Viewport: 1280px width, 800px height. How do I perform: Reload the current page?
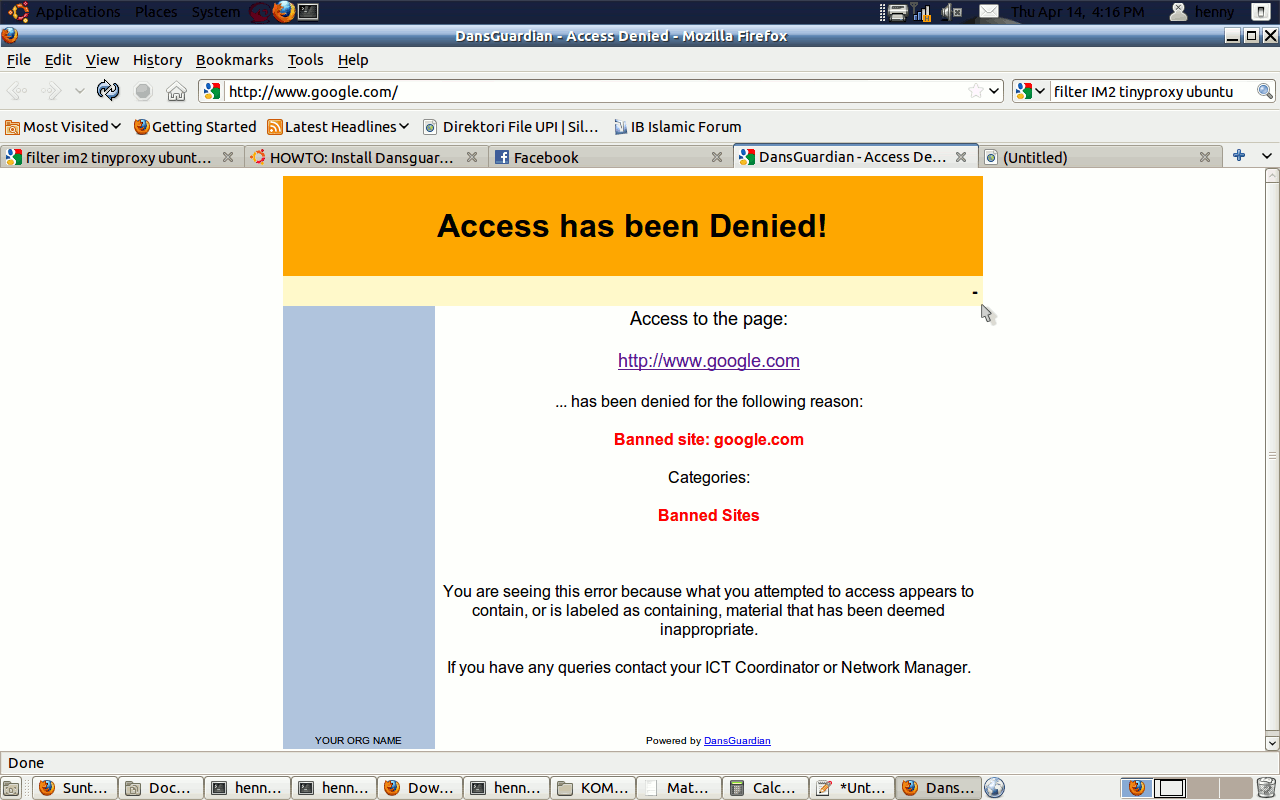[108, 91]
